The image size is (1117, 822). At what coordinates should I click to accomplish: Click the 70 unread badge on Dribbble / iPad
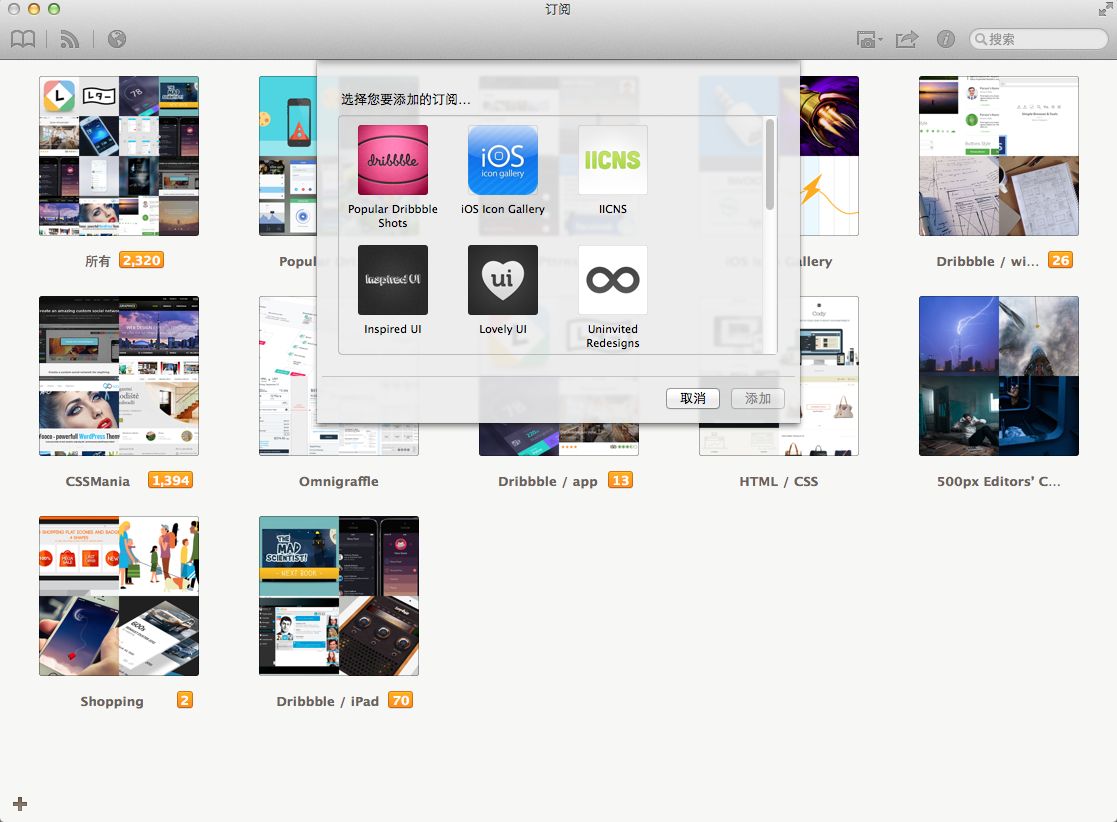pyautogui.click(x=401, y=700)
